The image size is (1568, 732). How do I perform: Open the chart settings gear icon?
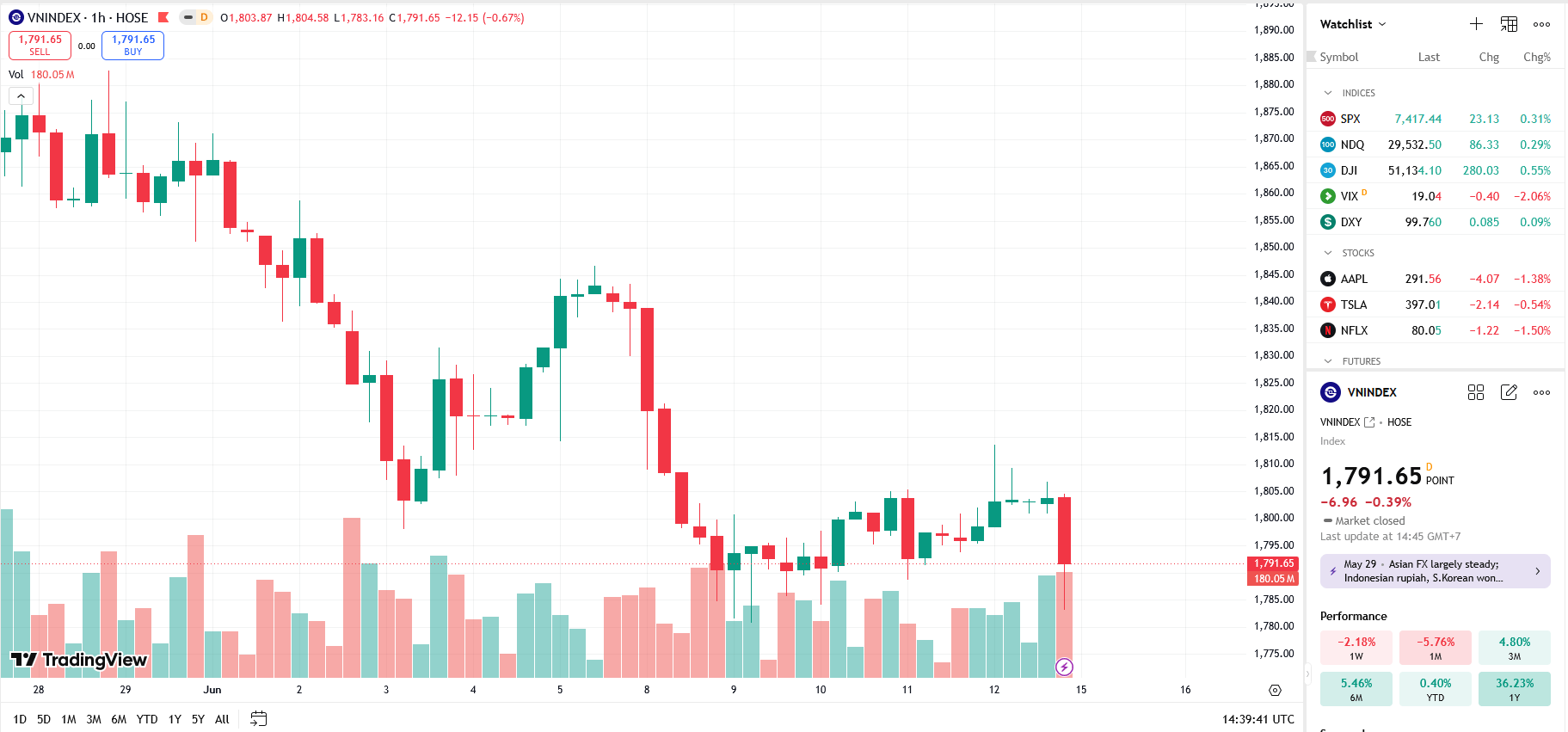coord(1275,690)
